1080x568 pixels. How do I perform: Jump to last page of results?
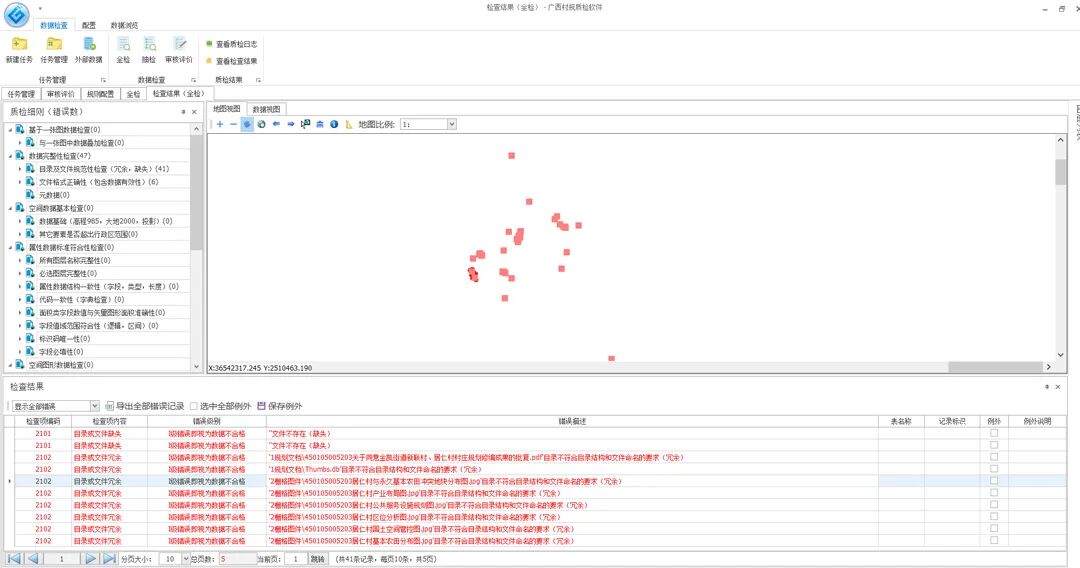[x=109, y=559]
